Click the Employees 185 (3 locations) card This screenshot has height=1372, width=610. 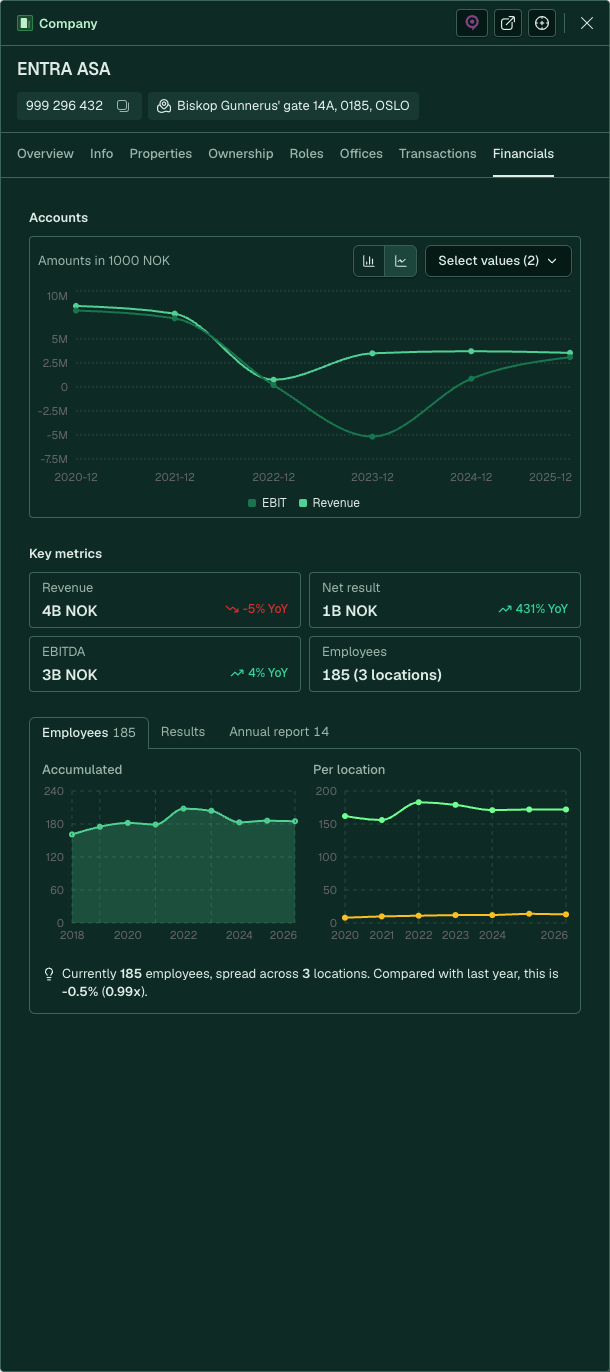click(445, 664)
